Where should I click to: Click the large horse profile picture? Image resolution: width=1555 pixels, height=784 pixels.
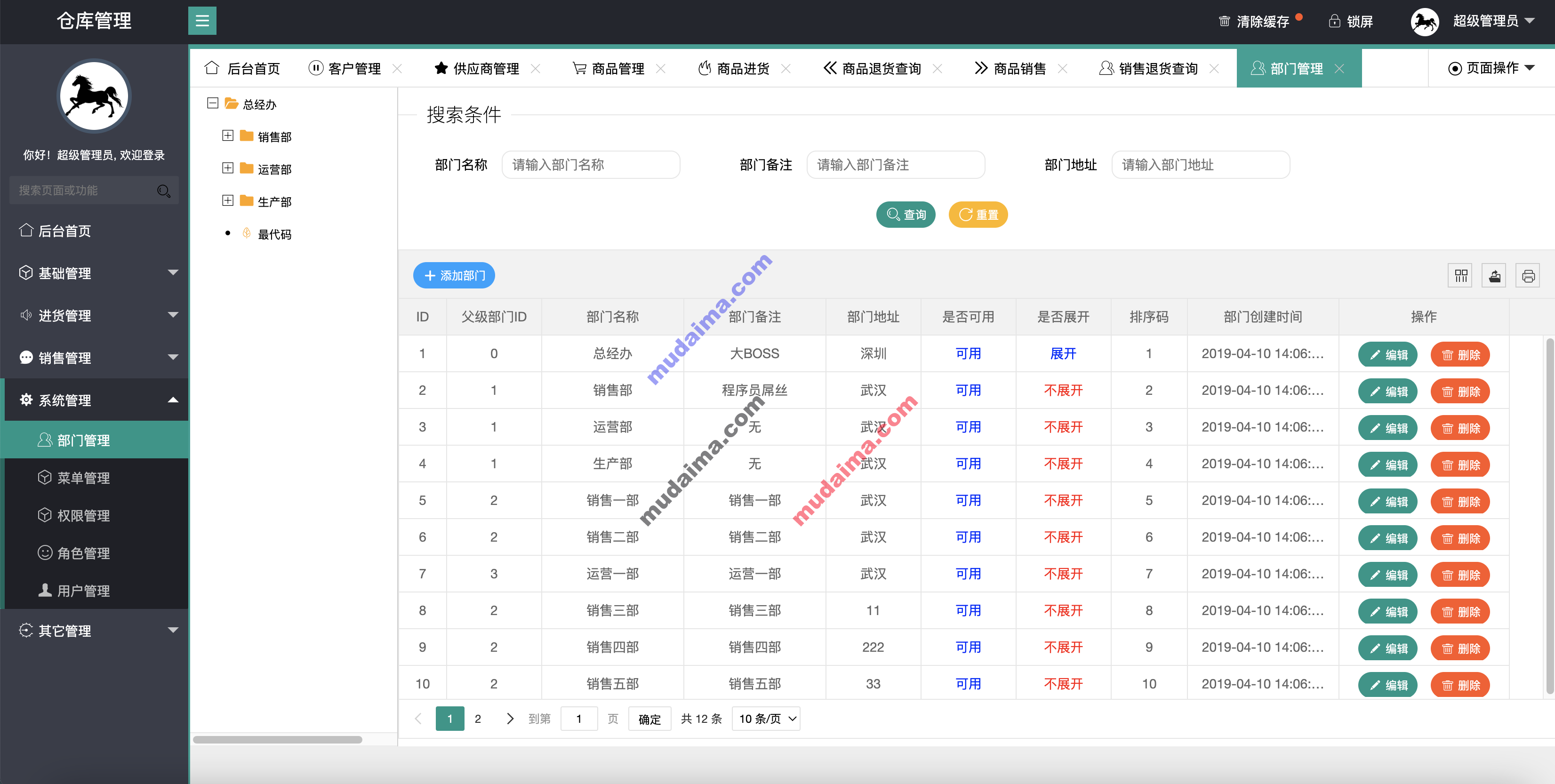[x=94, y=96]
